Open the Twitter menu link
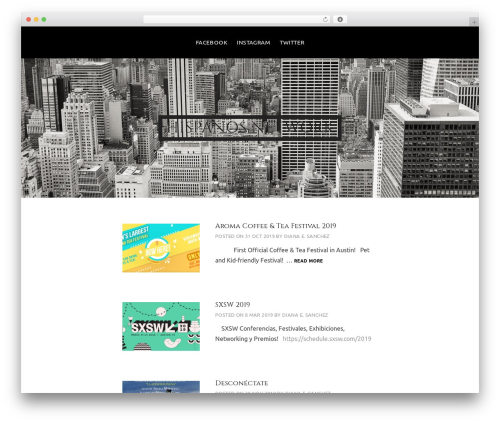500x423 pixels. click(x=292, y=43)
